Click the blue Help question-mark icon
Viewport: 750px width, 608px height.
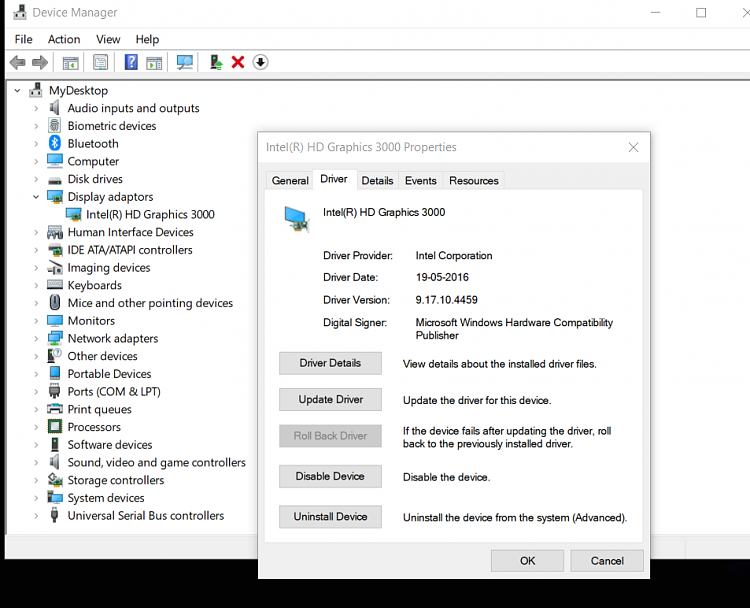131,62
